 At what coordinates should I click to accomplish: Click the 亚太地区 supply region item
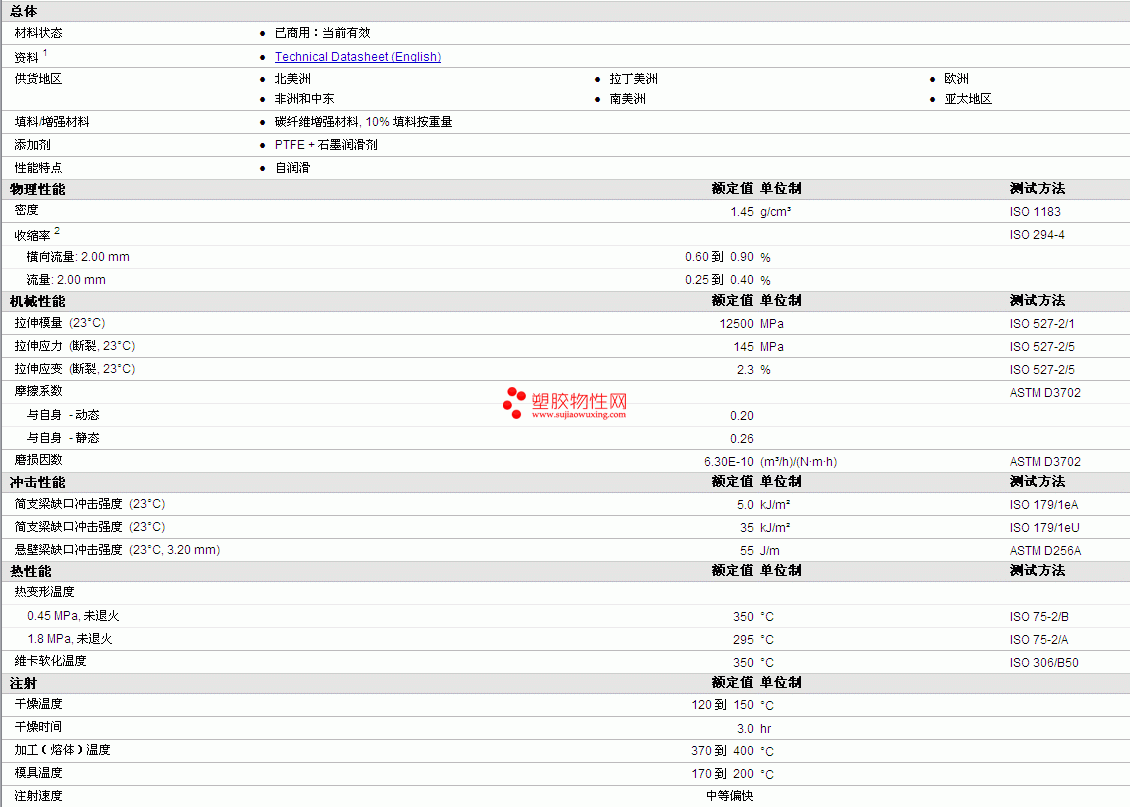tap(968, 99)
